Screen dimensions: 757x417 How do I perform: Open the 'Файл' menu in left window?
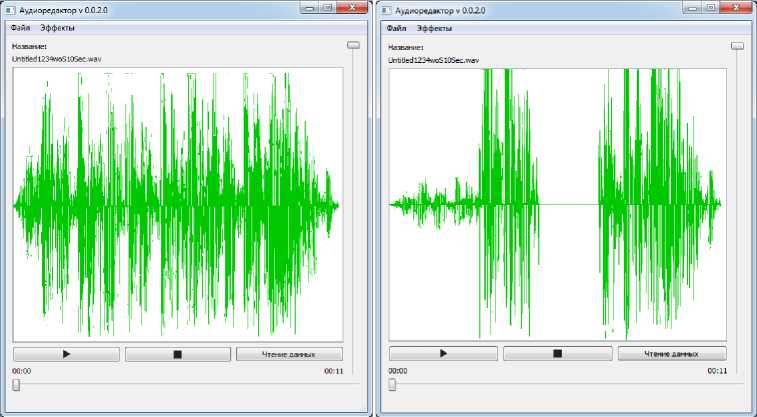click(x=20, y=28)
